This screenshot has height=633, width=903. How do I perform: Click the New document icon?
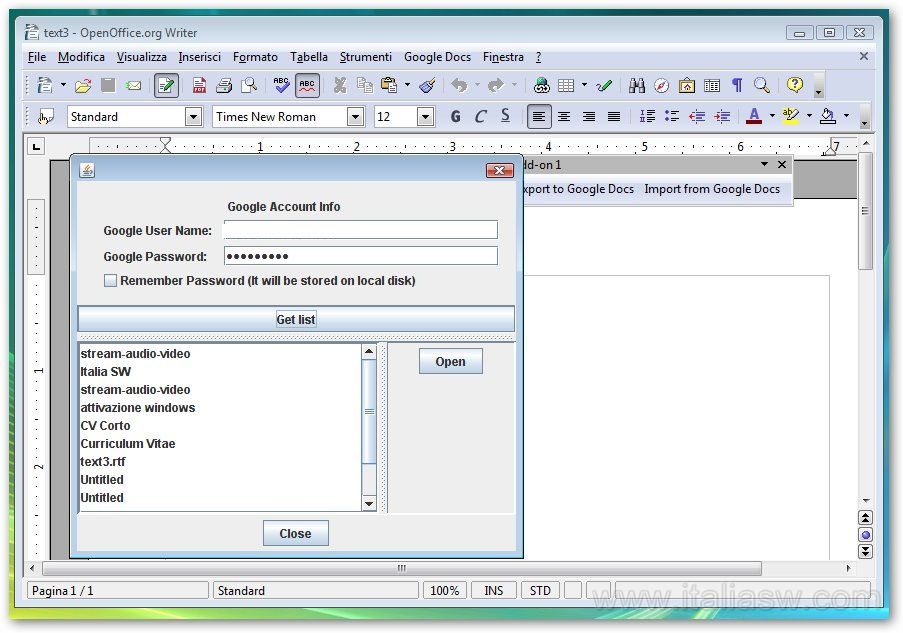tap(45, 85)
